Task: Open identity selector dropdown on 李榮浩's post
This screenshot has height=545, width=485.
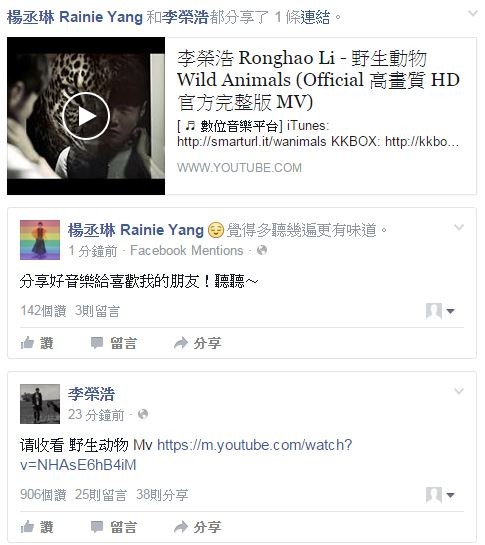Action: (x=440, y=495)
